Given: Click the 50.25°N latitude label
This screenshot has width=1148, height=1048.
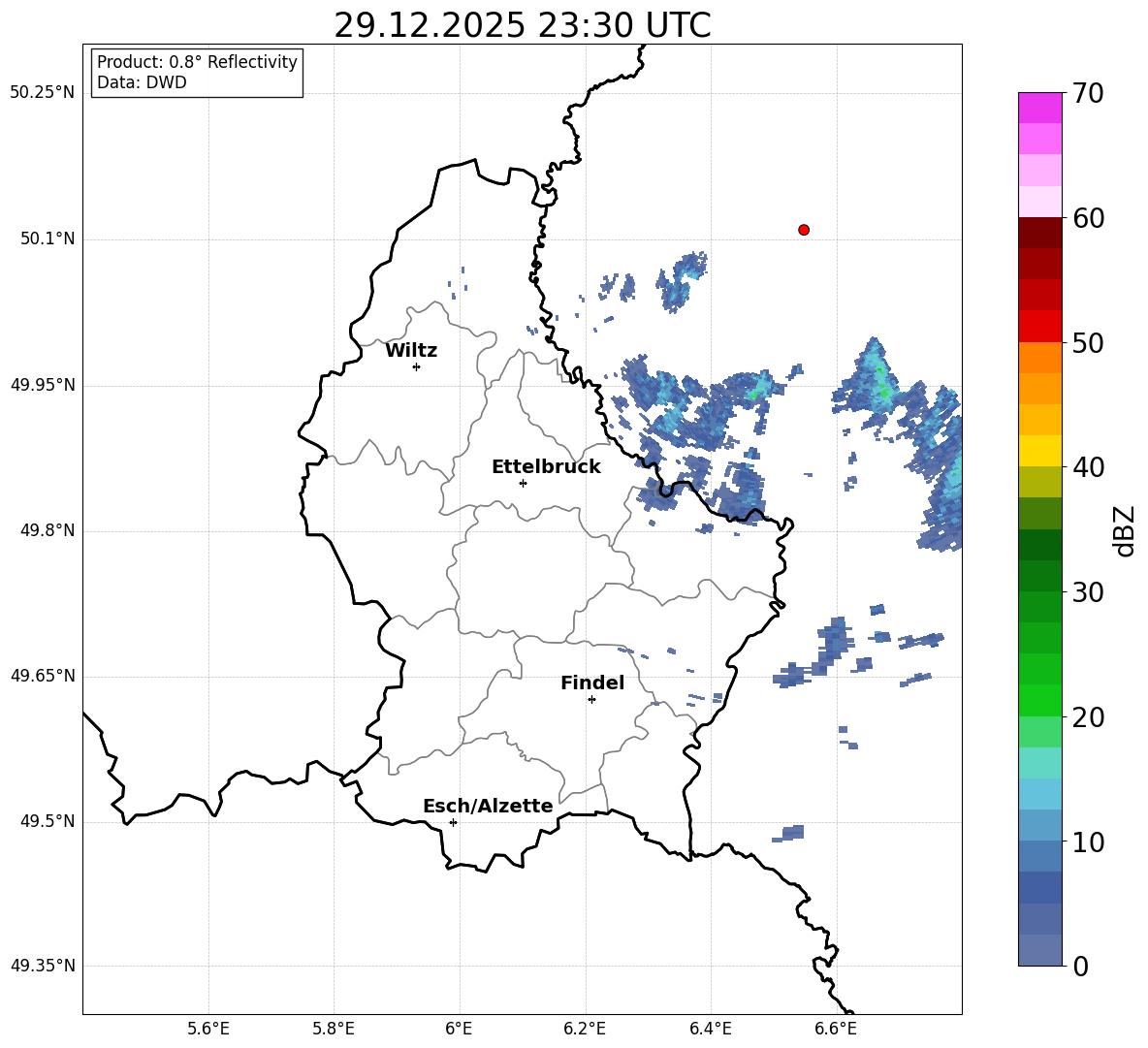Looking at the screenshot, I should [43, 93].
